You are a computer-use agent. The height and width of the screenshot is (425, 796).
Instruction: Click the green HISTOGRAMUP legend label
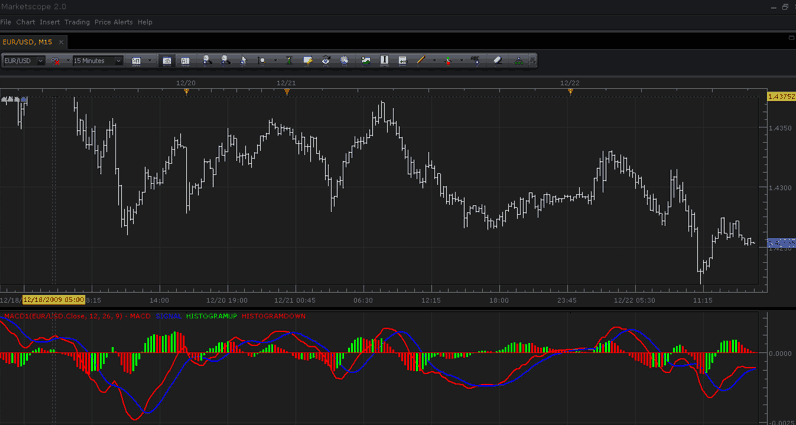tap(211, 316)
